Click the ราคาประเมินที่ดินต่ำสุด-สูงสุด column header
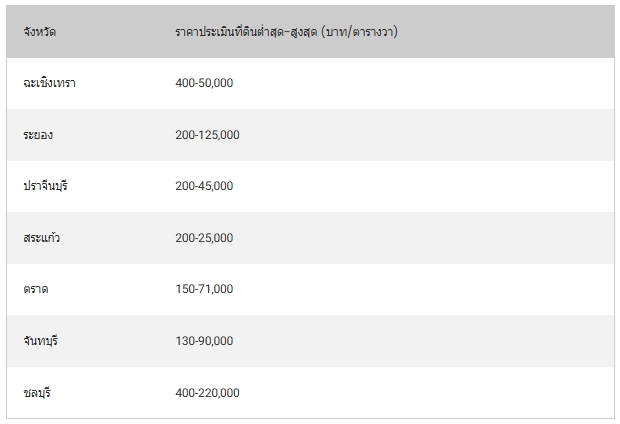The height and width of the screenshot is (424, 620). (248, 32)
